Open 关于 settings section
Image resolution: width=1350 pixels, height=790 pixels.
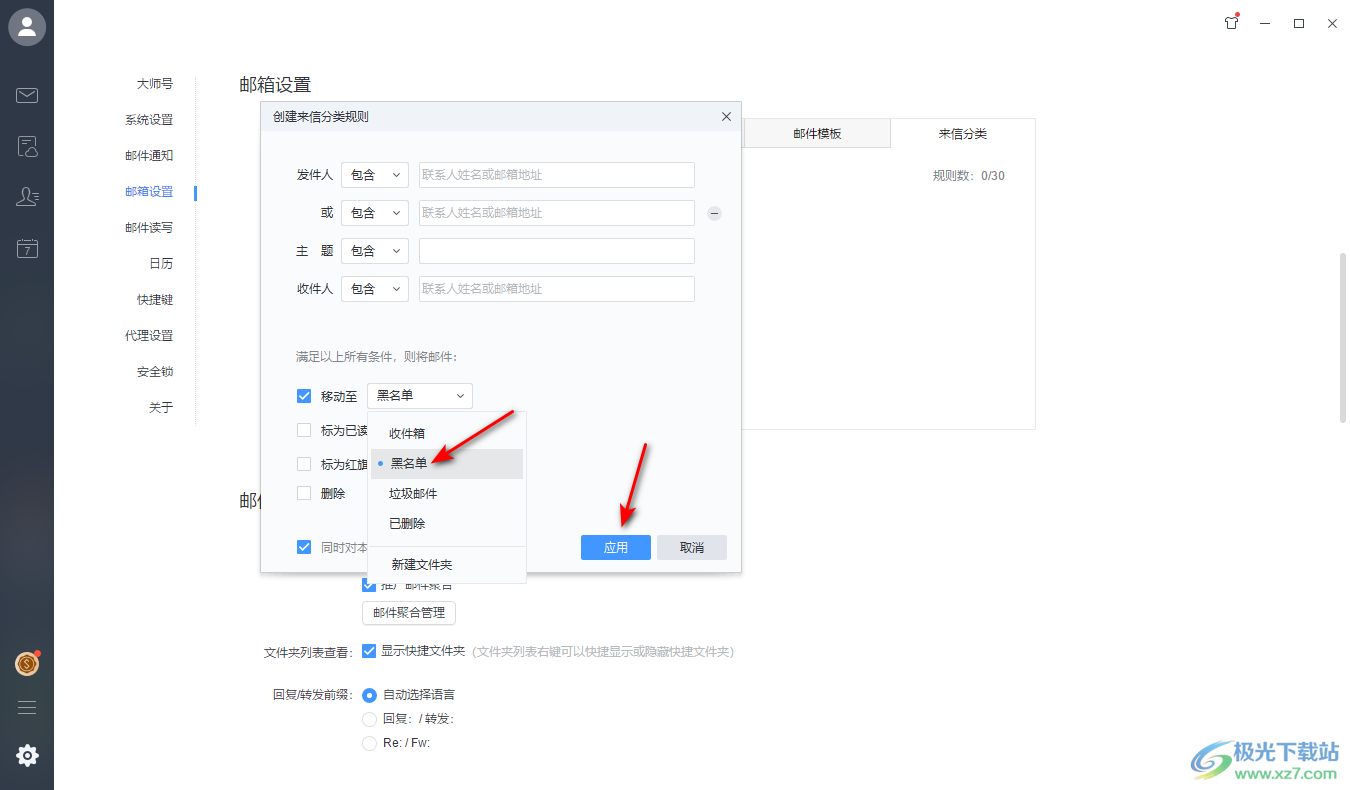161,408
